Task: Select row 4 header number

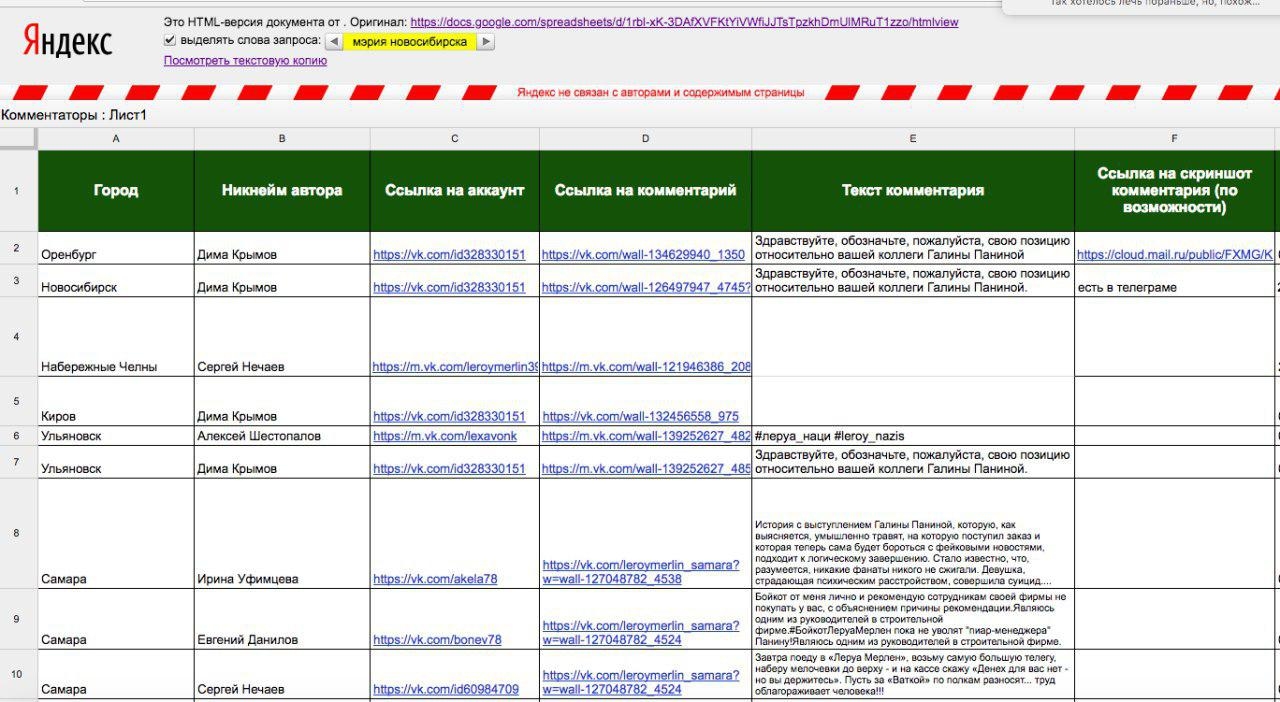Action: tap(18, 337)
